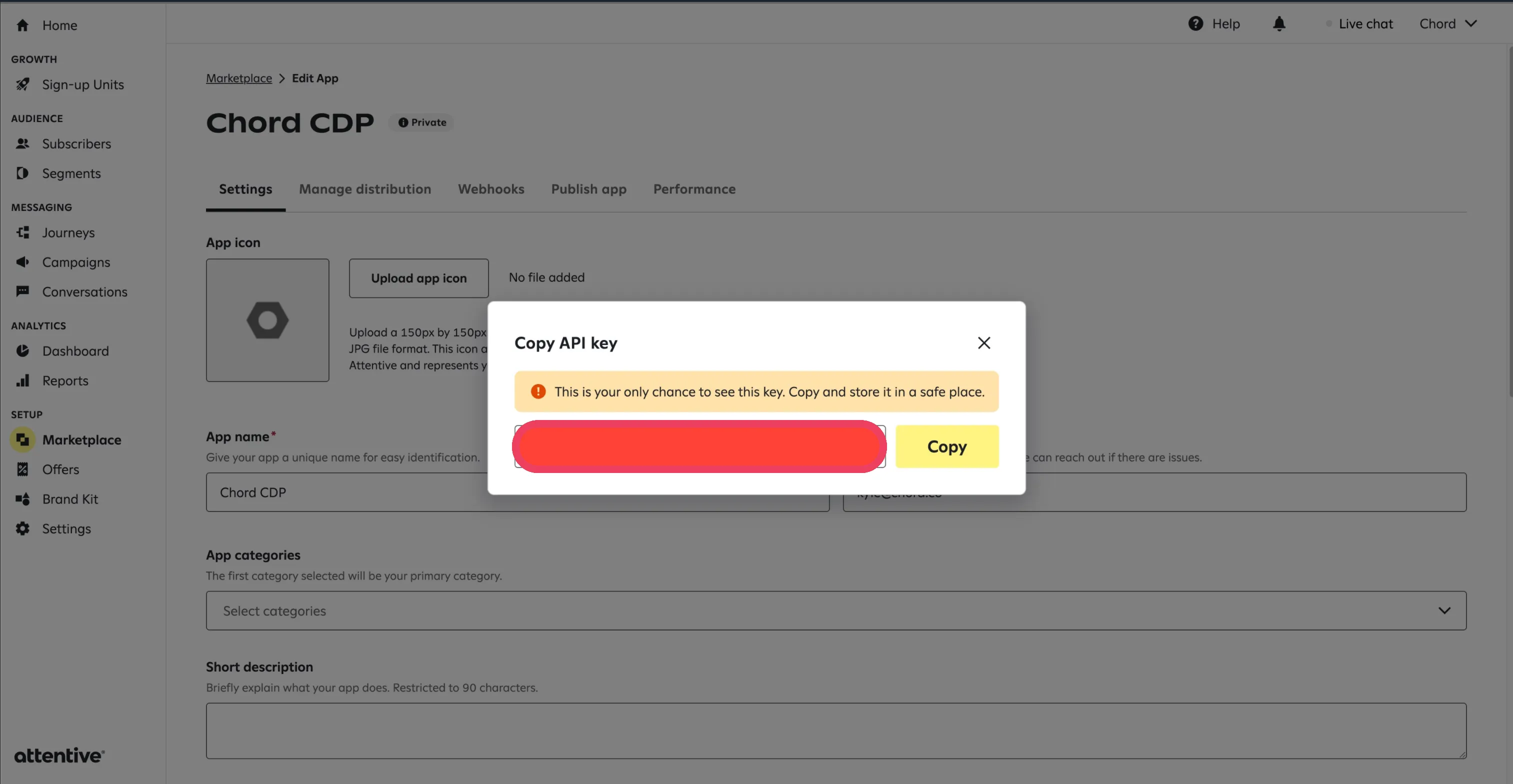Click the yellow Copy button
The width and height of the screenshot is (1513, 784).
(x=947, y=446)
